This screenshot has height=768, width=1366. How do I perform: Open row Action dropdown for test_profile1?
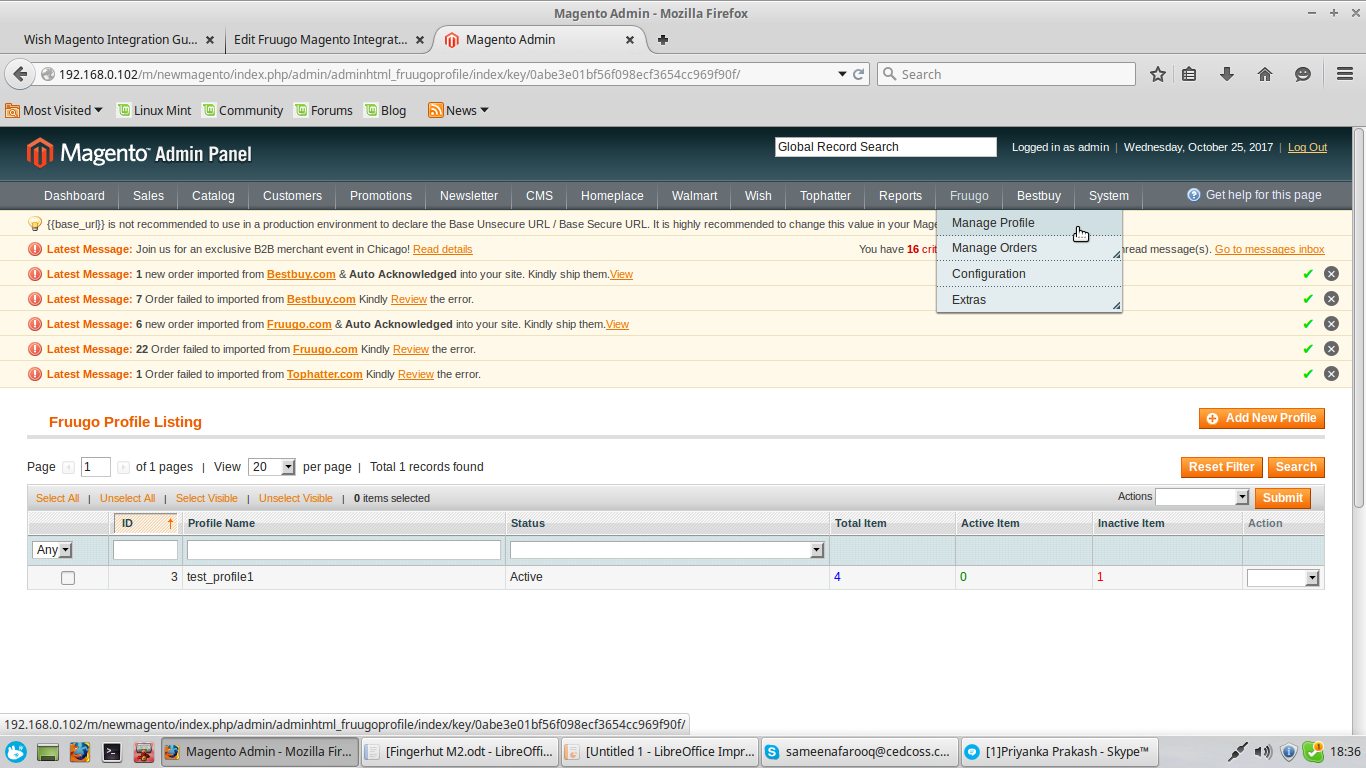(x=1283, y=578)
